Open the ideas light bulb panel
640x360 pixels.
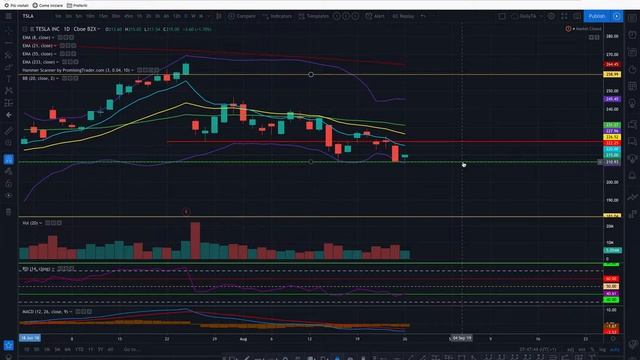632,104
